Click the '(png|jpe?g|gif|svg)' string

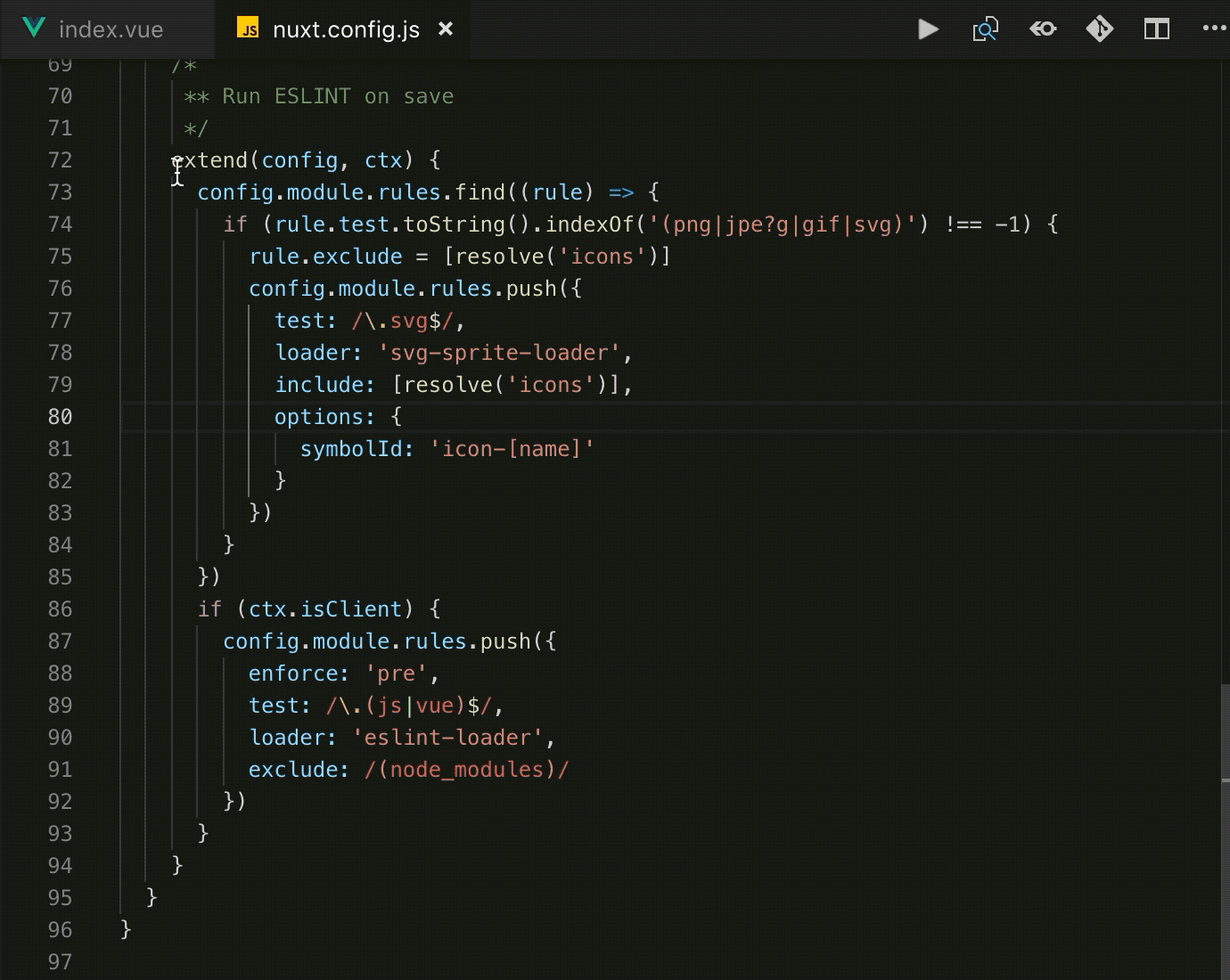783,225
